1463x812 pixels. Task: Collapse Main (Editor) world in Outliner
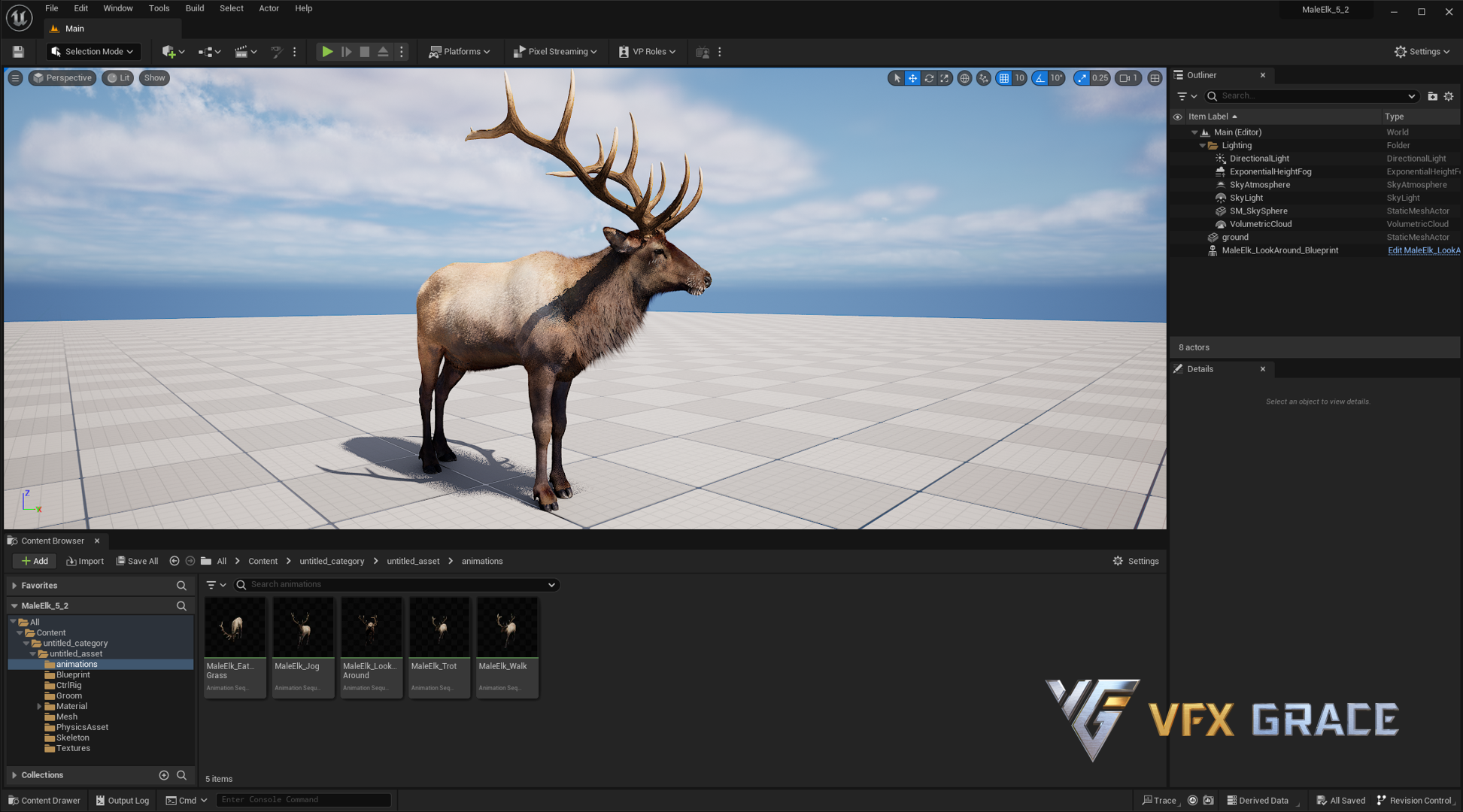[x=1194, y=132]
